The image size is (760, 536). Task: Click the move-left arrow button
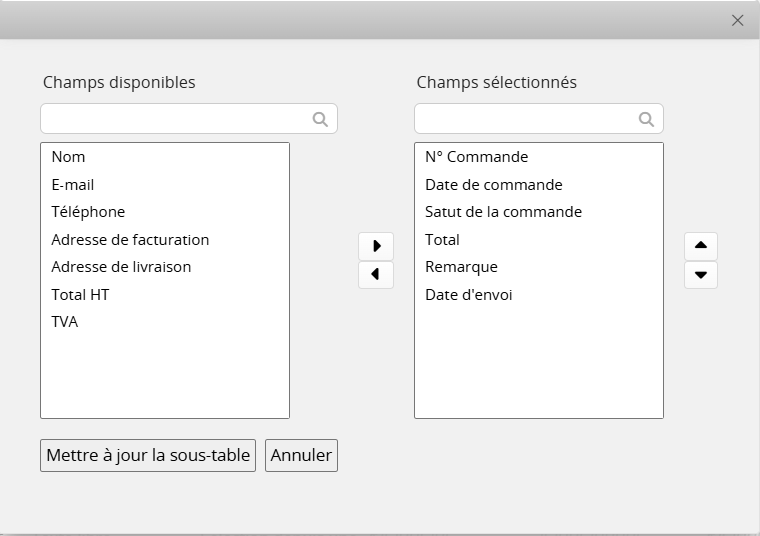pyautogui.click(x=376, y=274)
